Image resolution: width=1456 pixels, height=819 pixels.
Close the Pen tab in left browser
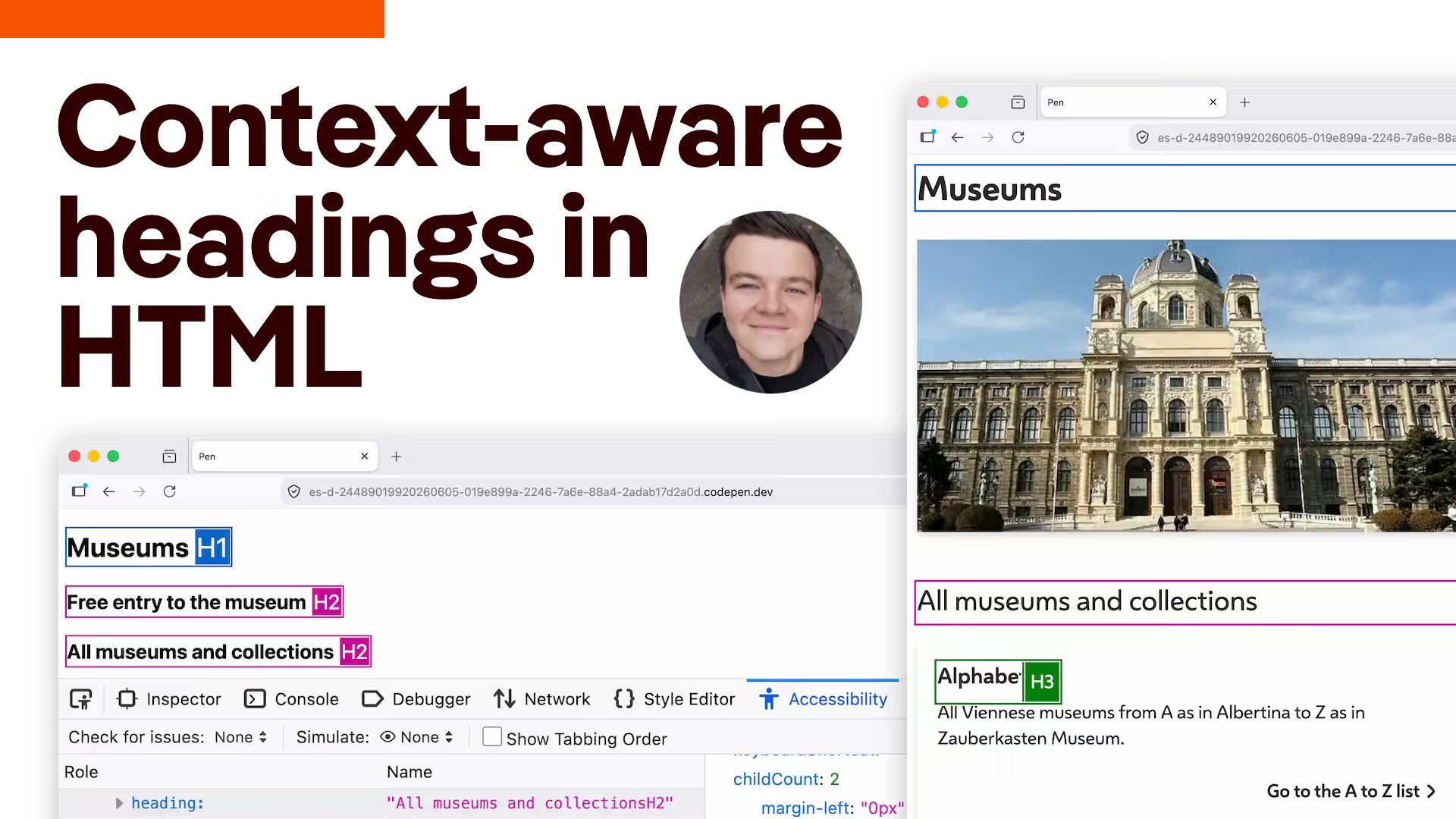tap(365, 457)
